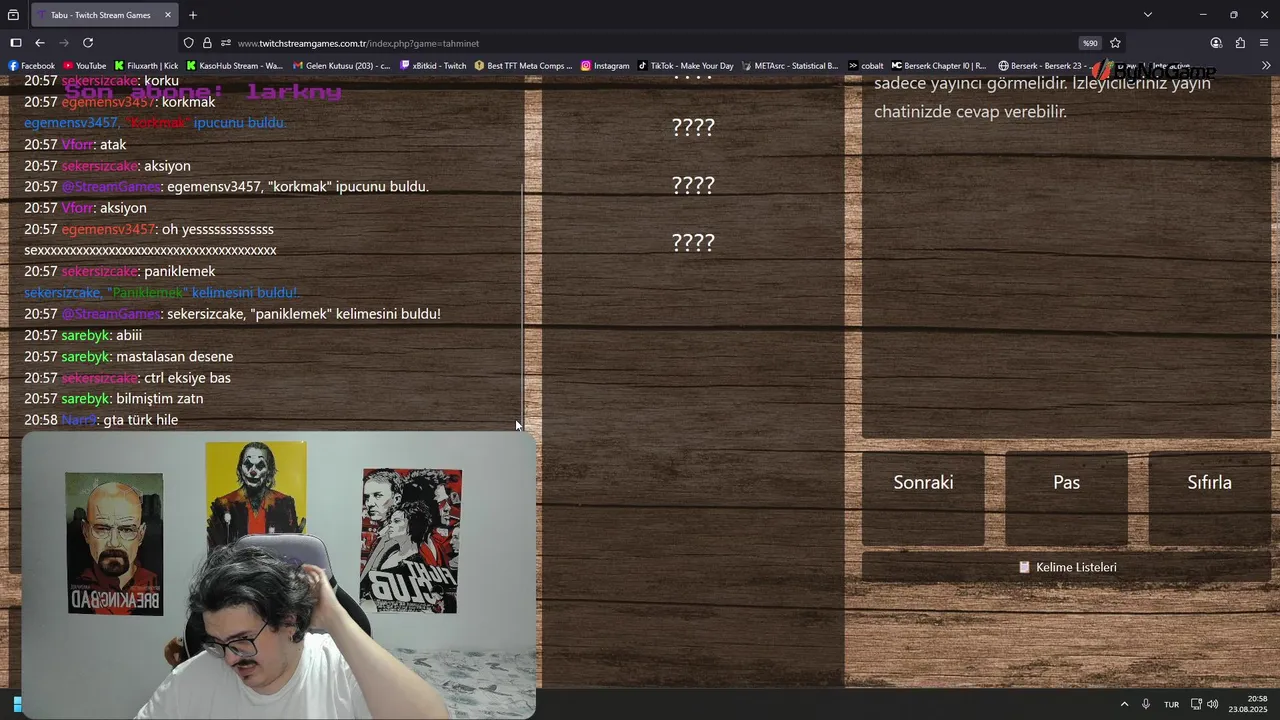
Task: Open Kelime Listeleri word lists
Action: (1067, 567)
